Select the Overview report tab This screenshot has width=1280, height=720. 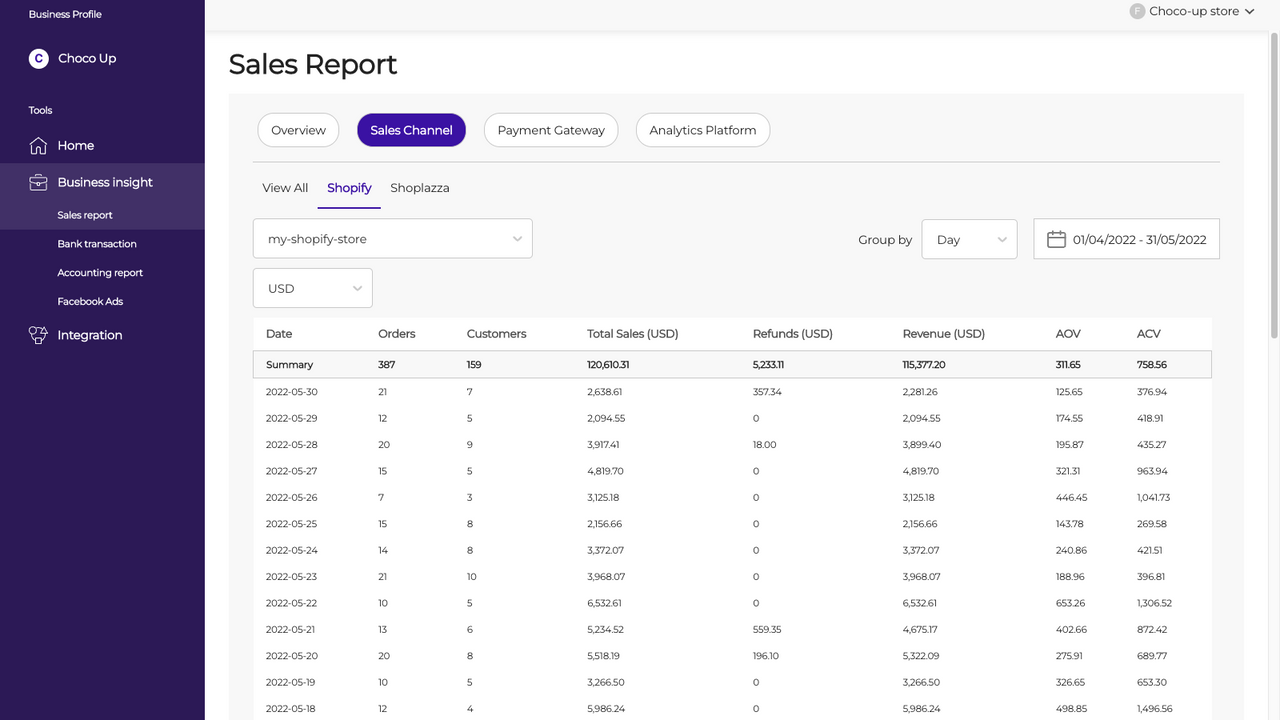coord(298,130)
